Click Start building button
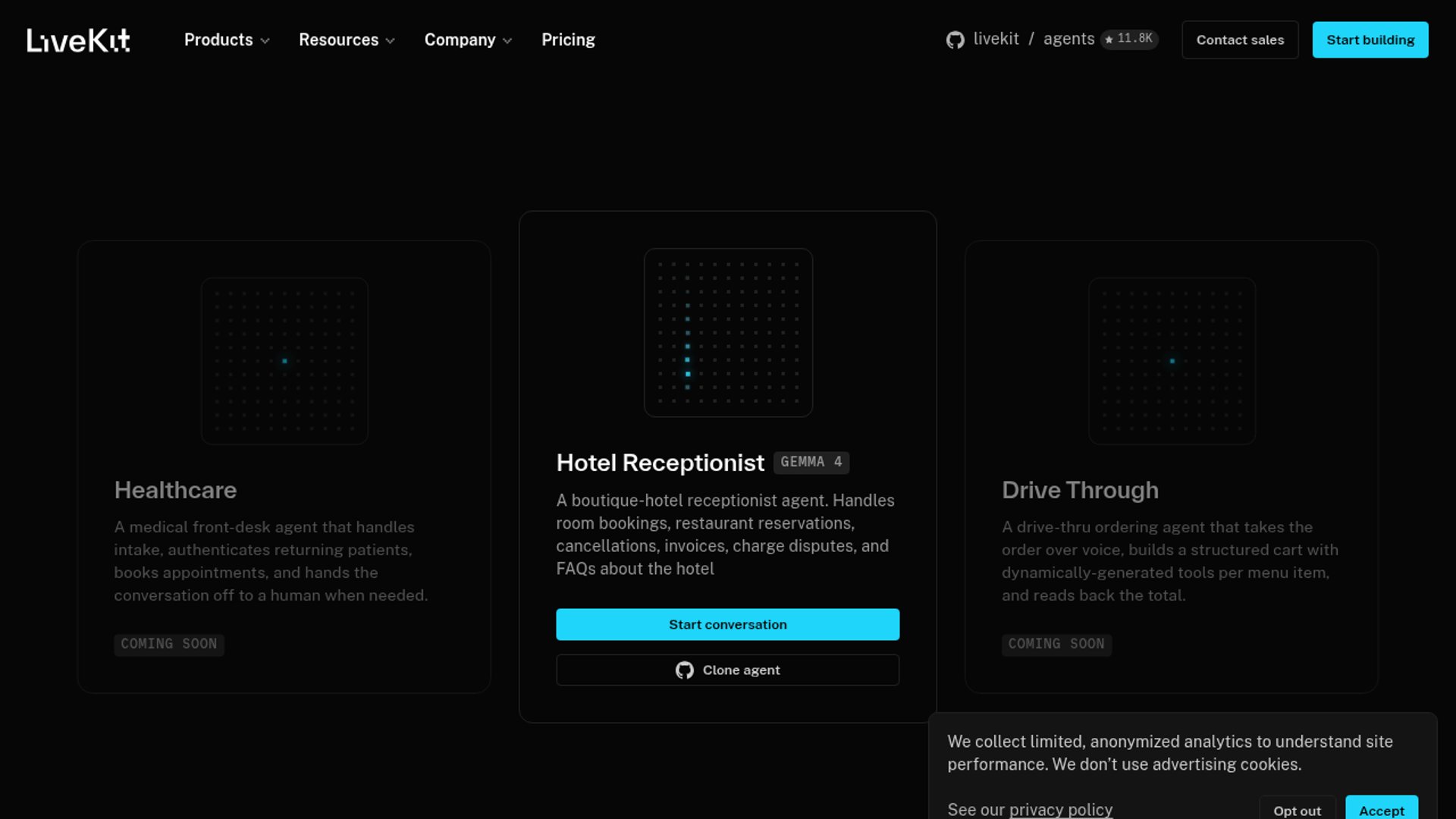The height and width of the screenshot is (819, 1456). [x=1370, y=40]
